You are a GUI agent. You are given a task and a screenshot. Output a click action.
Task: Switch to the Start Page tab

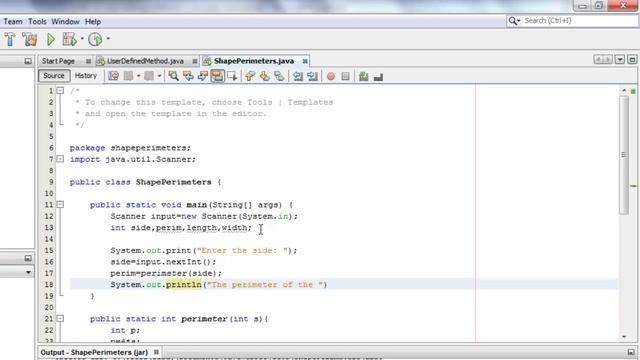pos(58,61)
